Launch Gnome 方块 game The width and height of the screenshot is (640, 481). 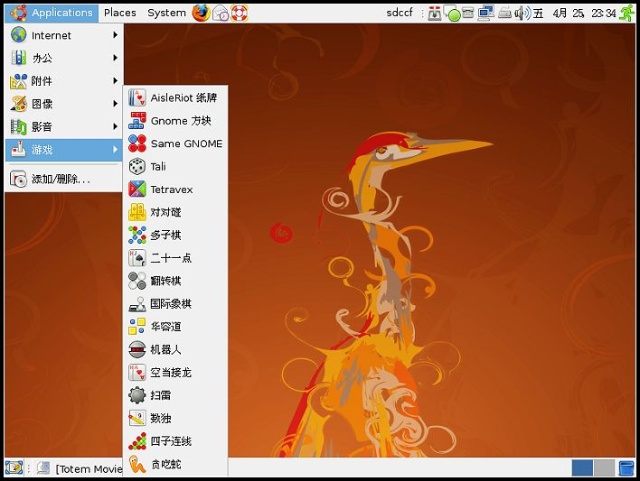[176, 121]
